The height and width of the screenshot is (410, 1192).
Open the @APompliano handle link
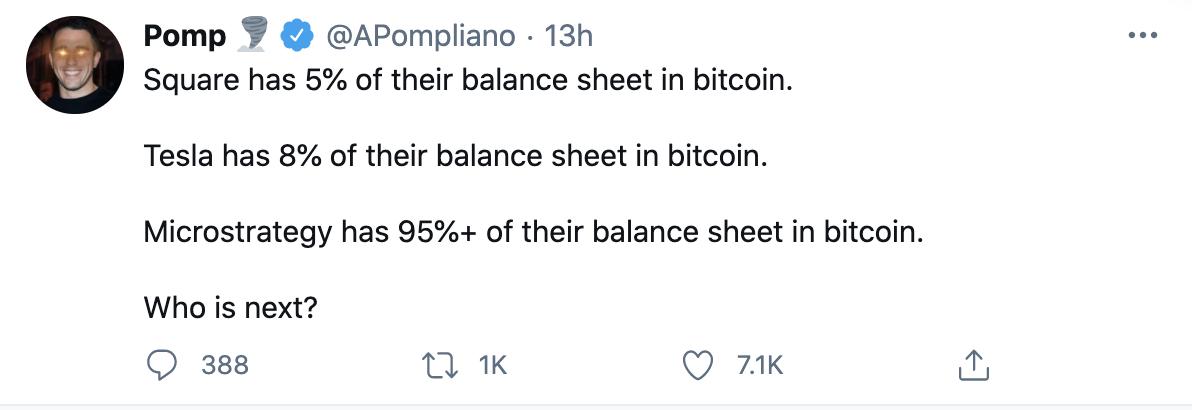pyautogui.click(x=422, y=37)
